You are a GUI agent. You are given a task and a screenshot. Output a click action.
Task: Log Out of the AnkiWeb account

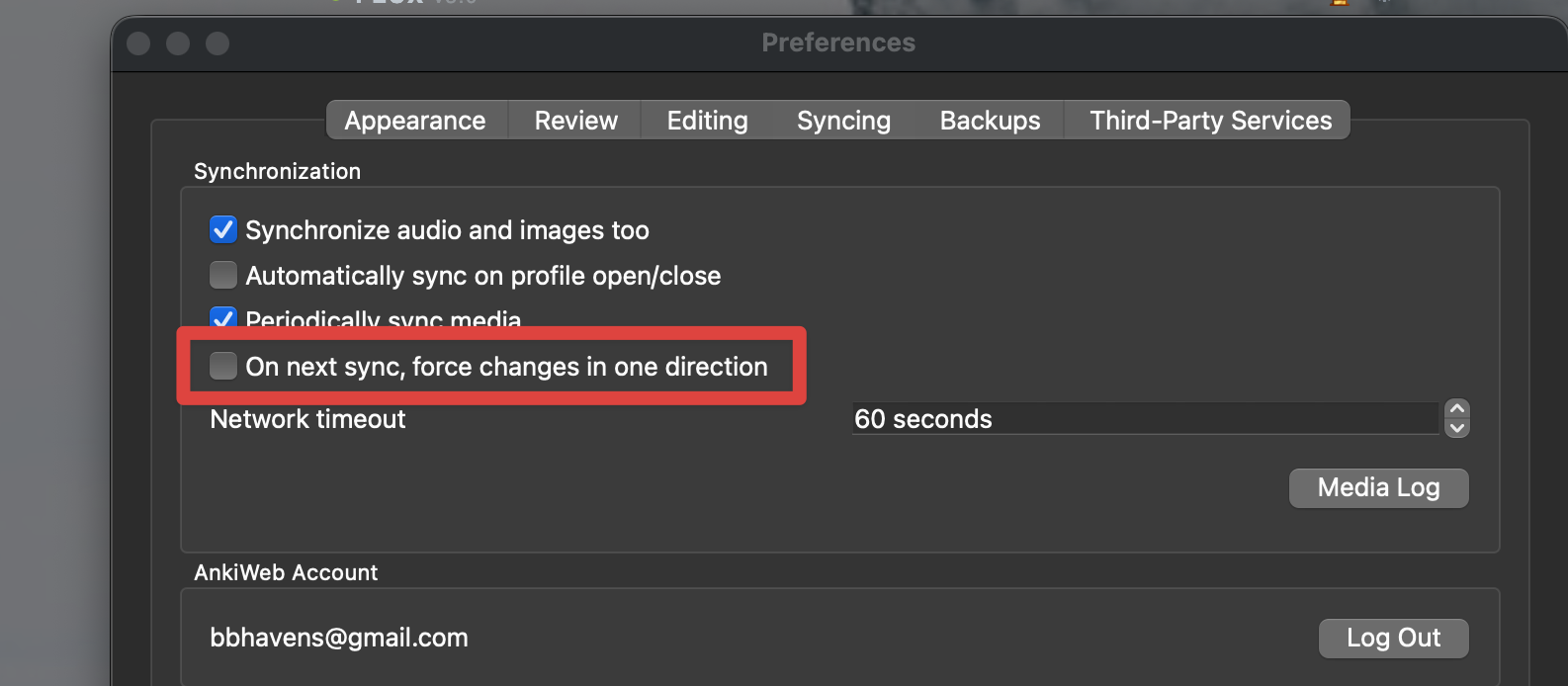(x=1393, y=638)
